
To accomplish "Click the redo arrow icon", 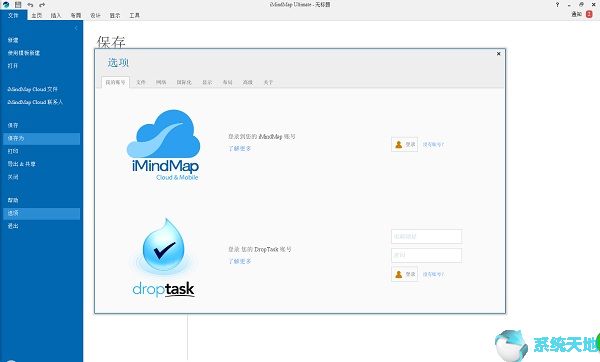I will coord(42,5).
